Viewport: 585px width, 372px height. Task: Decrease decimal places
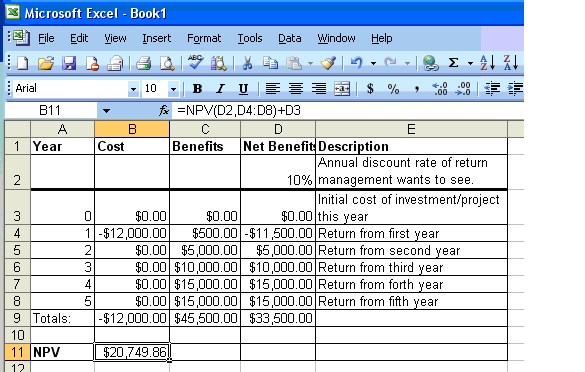[x=463, y=89]
